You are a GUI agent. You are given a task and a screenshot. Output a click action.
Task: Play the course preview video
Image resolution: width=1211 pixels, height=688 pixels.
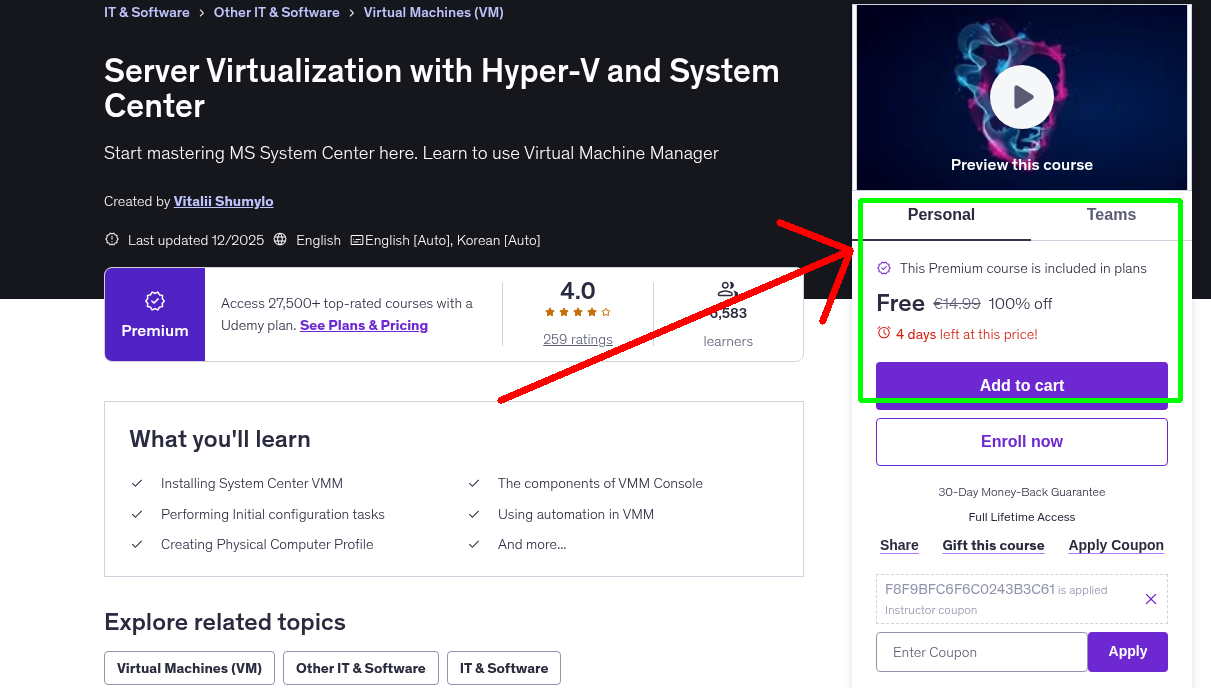[x=1021, y=96]
